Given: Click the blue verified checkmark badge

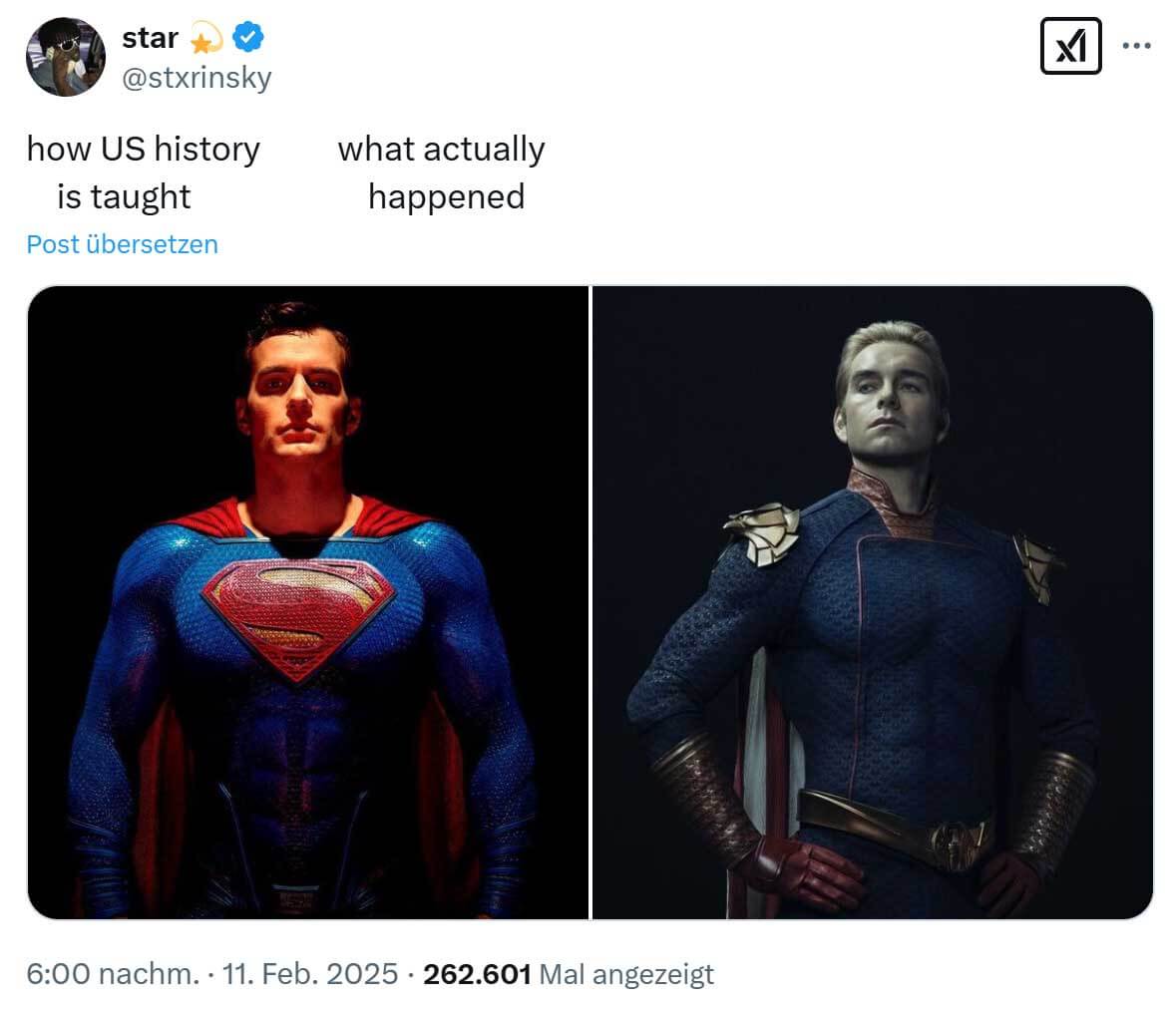Looking at the screenshot, I should (248, 37).
